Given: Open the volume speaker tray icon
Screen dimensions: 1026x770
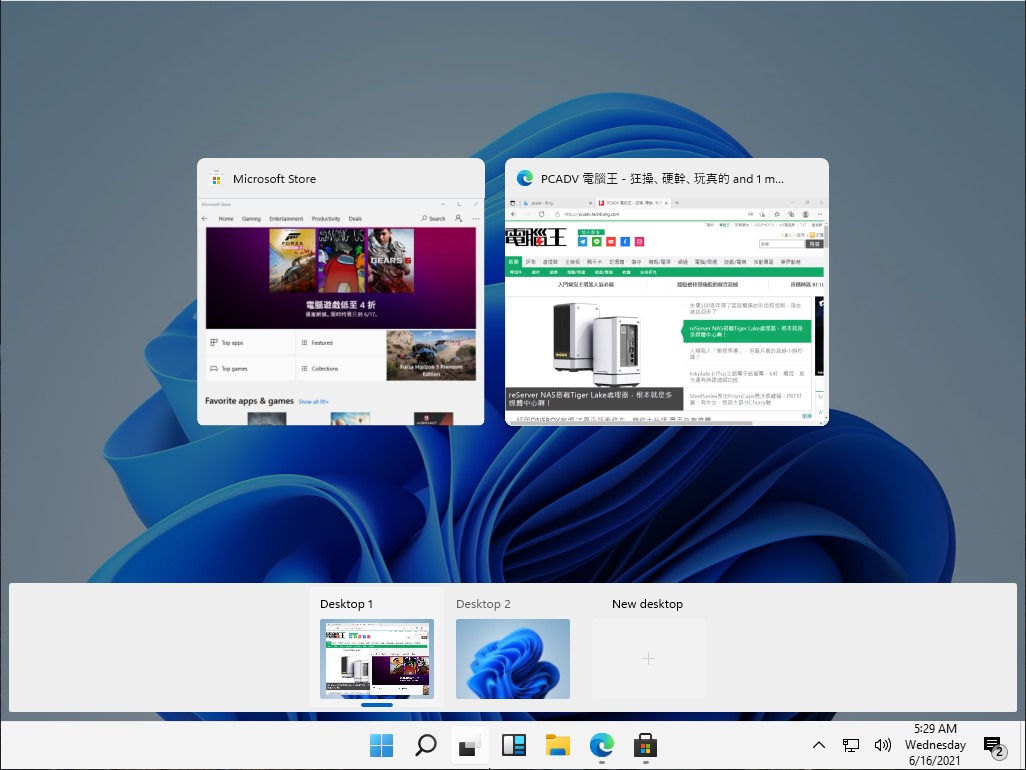Looking at the screenshot, I should [882, 745].
